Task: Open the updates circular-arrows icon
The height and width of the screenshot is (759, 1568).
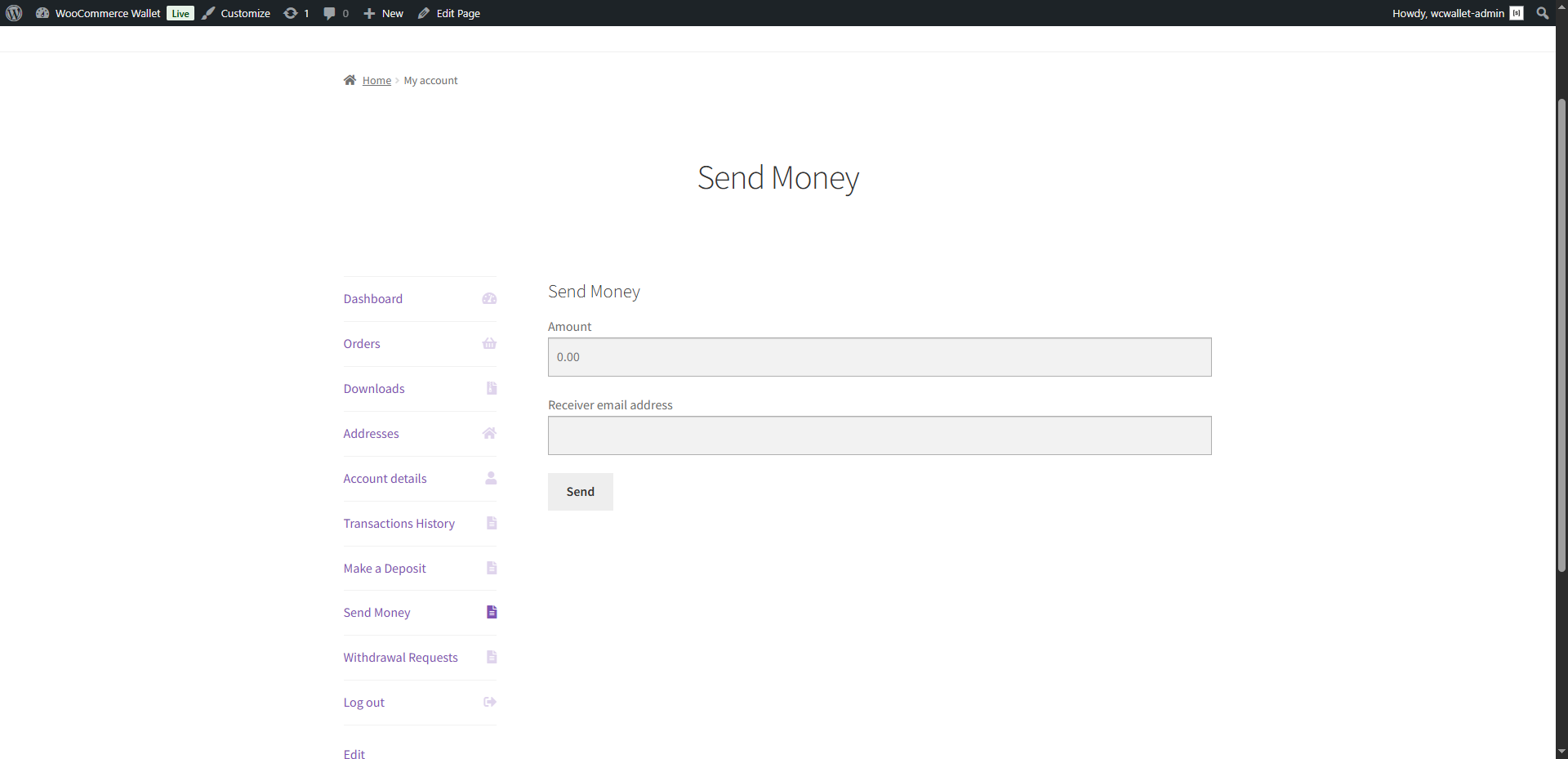Action: [x=290, y=13]
